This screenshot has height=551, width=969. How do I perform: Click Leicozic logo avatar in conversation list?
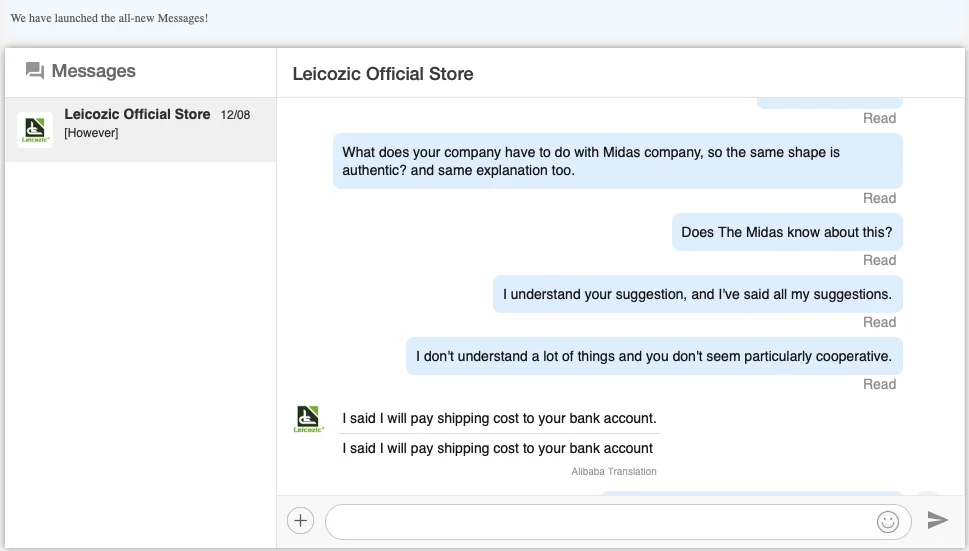coord(35,130)
